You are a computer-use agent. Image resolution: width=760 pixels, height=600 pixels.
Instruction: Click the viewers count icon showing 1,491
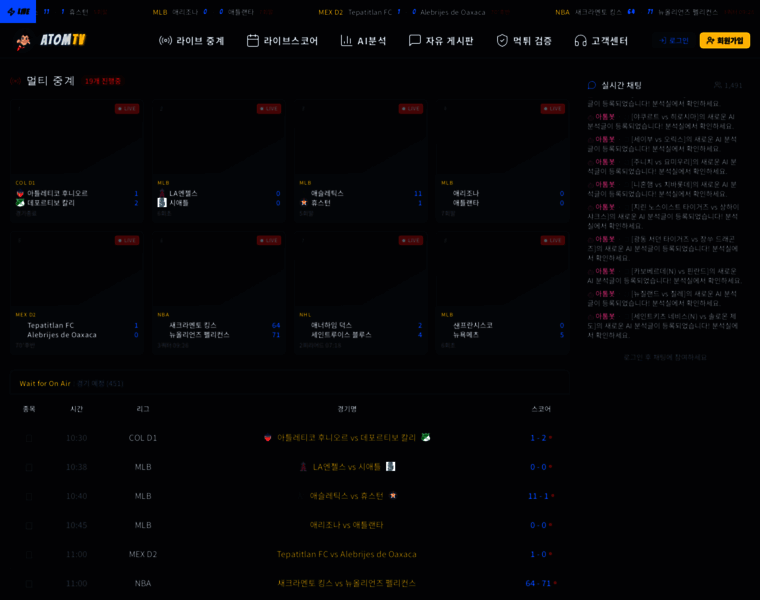(717, 85)
